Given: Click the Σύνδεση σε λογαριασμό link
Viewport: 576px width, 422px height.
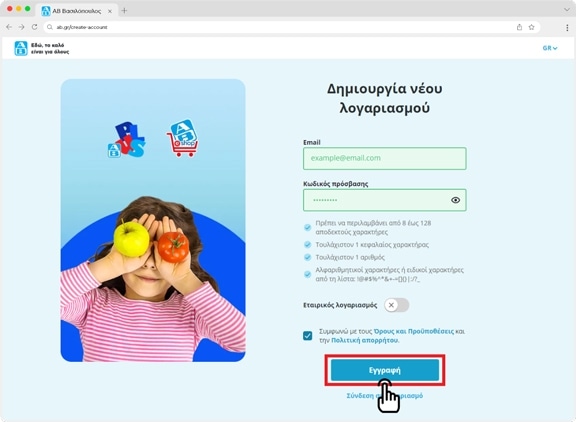Looking at the screenshot, I should point(385,396).
